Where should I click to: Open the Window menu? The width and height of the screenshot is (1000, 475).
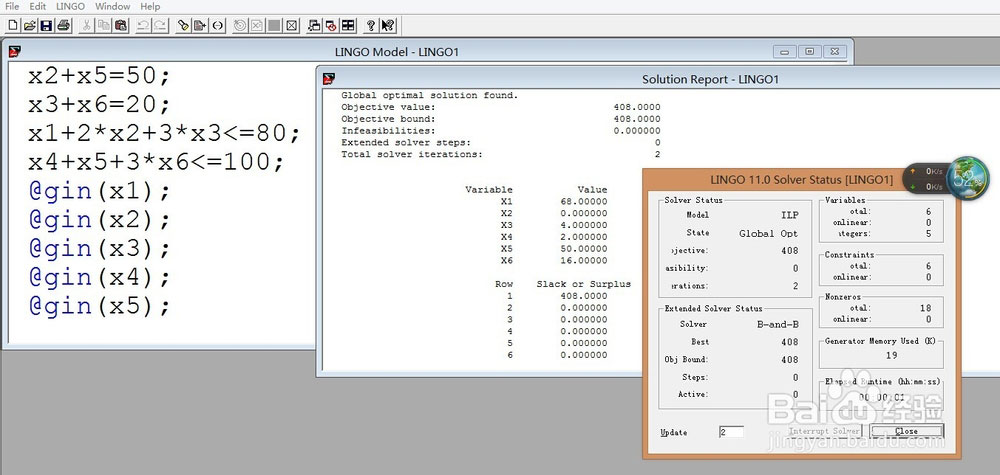(113, 6)
